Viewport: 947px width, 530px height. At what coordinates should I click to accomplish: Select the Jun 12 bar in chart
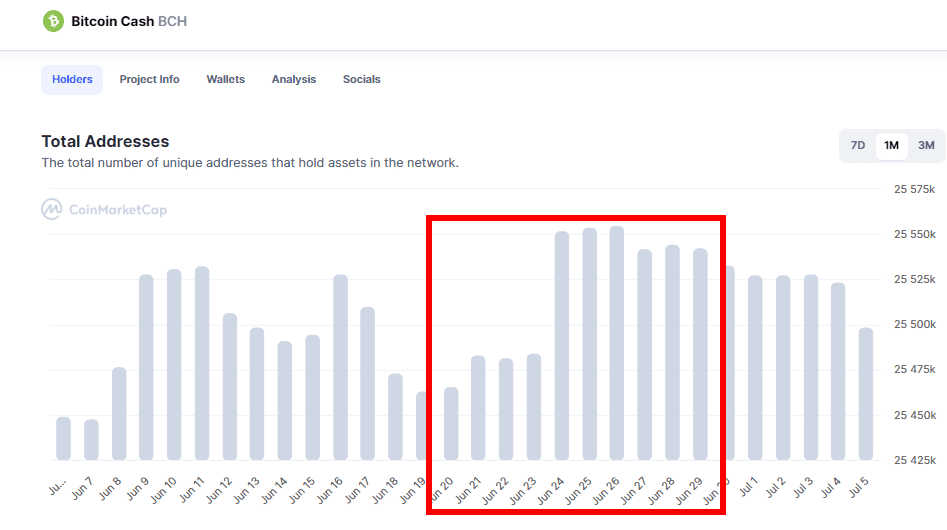(x=230, y=386)
